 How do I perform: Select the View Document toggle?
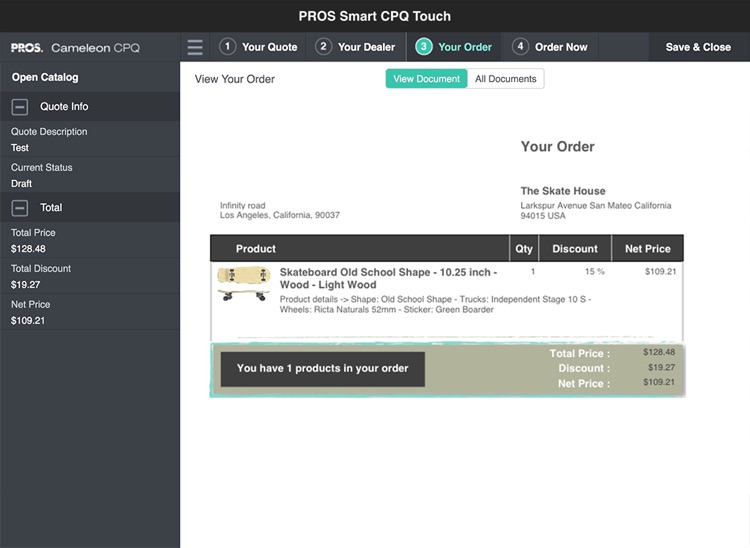[426, 79]
